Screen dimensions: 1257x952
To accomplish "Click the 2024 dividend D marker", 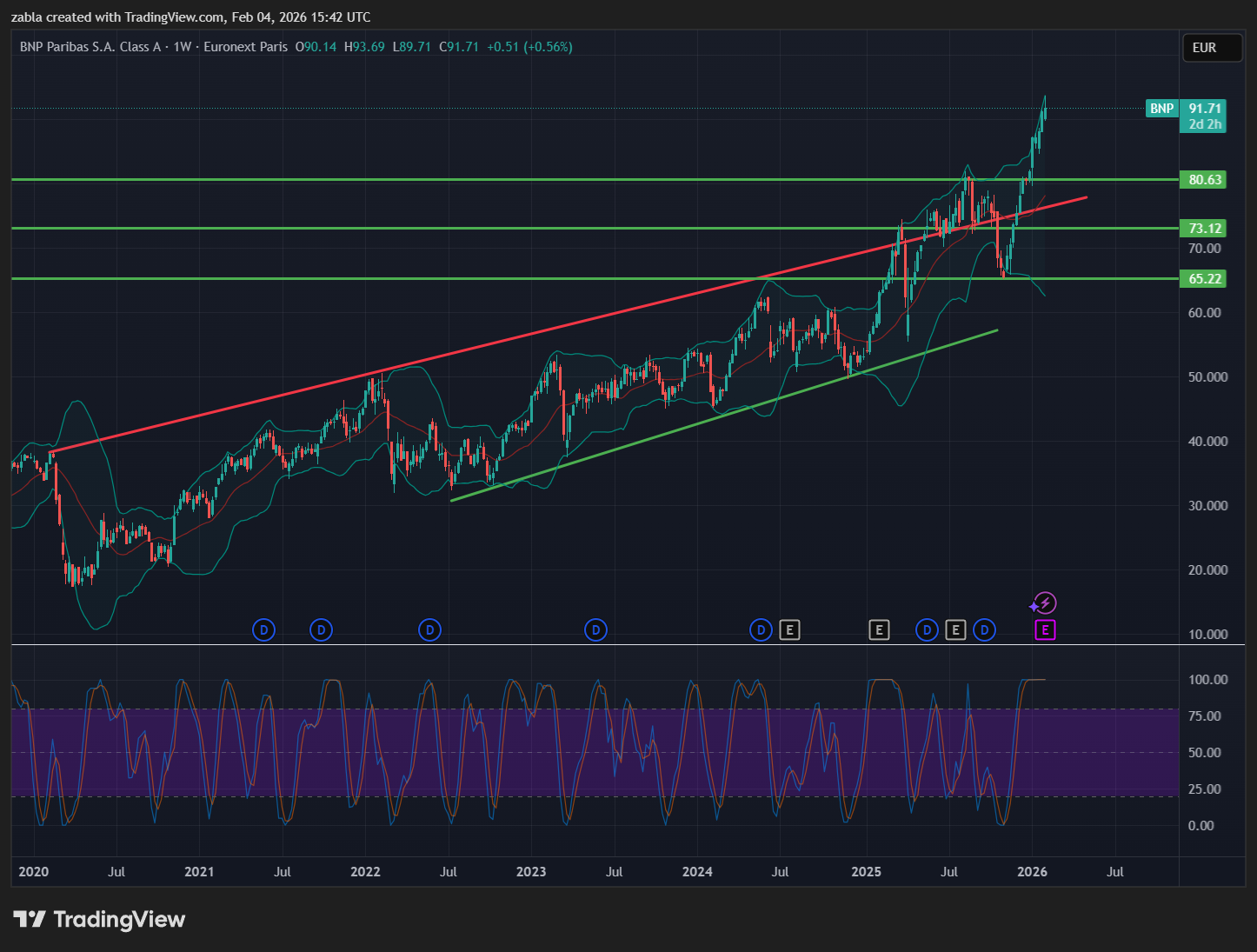I will pos(761,629).
